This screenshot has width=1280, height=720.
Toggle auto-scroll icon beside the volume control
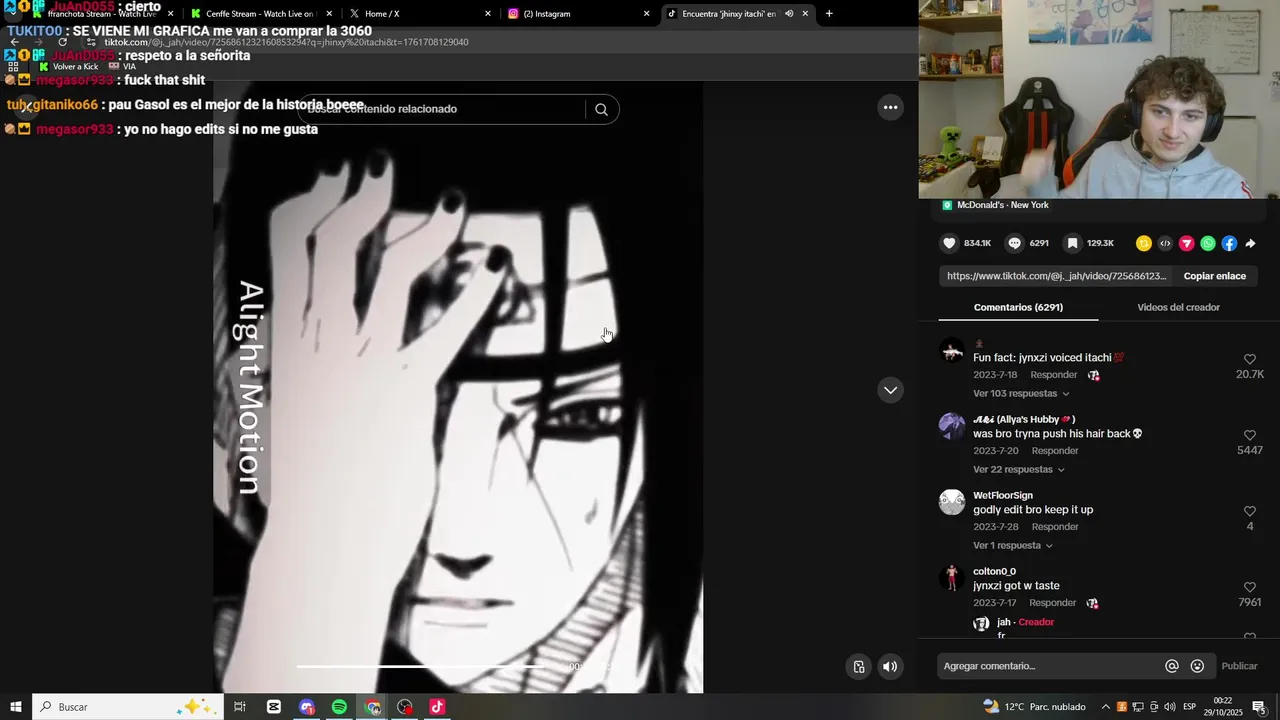pyautogui.click(x=858, y=667)
